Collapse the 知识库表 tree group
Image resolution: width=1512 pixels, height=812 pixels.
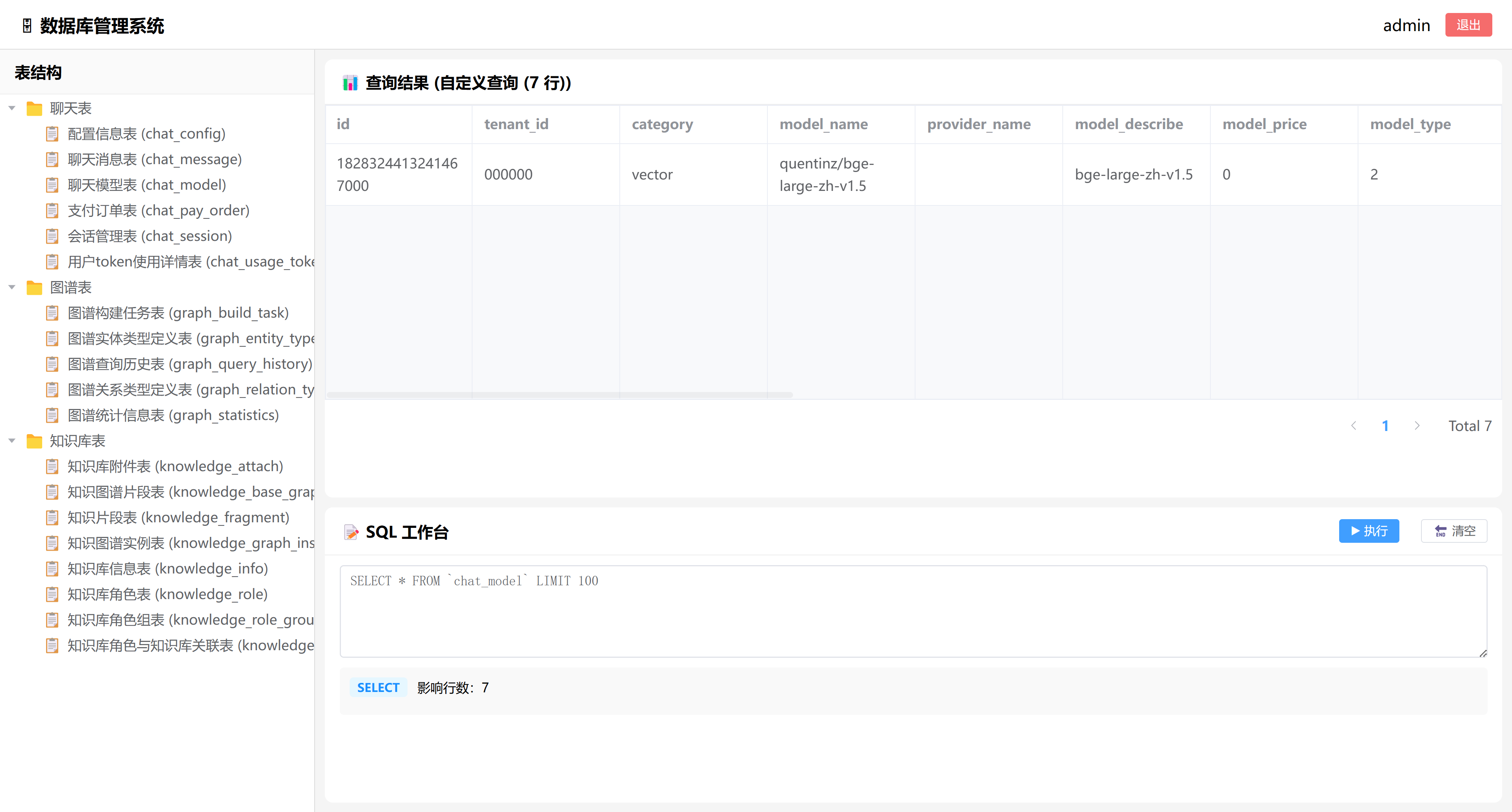click(12, 441)
